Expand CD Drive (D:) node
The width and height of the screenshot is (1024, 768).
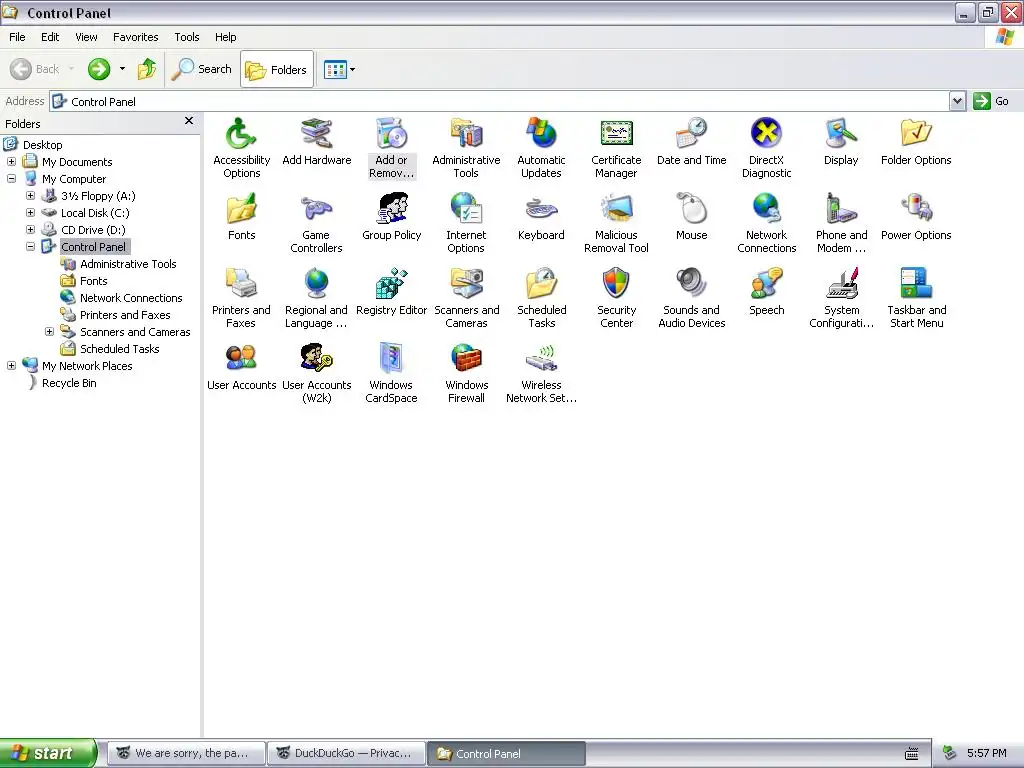[x=30, y=230]
